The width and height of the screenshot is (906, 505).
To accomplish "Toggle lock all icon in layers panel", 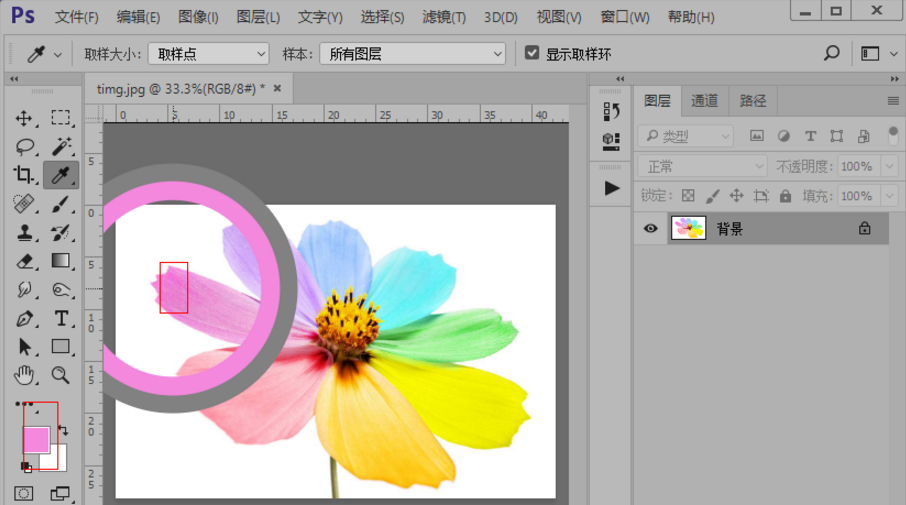I will 785,196.
